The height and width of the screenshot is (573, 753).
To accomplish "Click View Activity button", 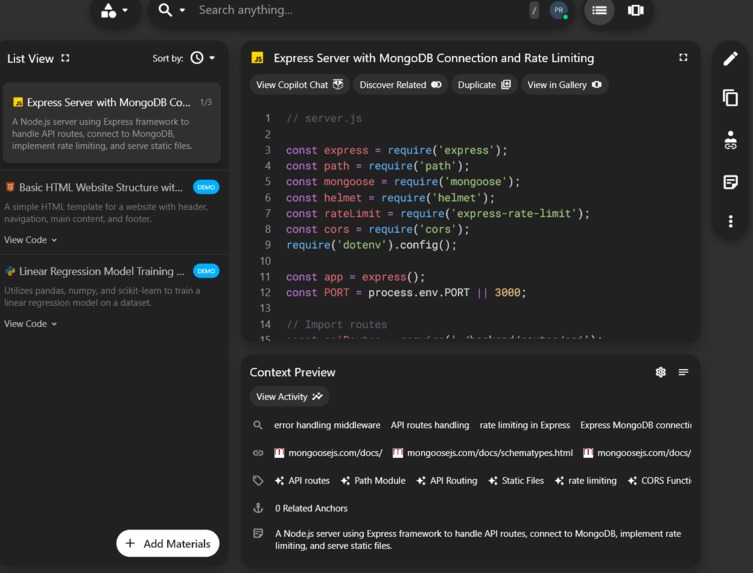I will [x=289, y=397].
